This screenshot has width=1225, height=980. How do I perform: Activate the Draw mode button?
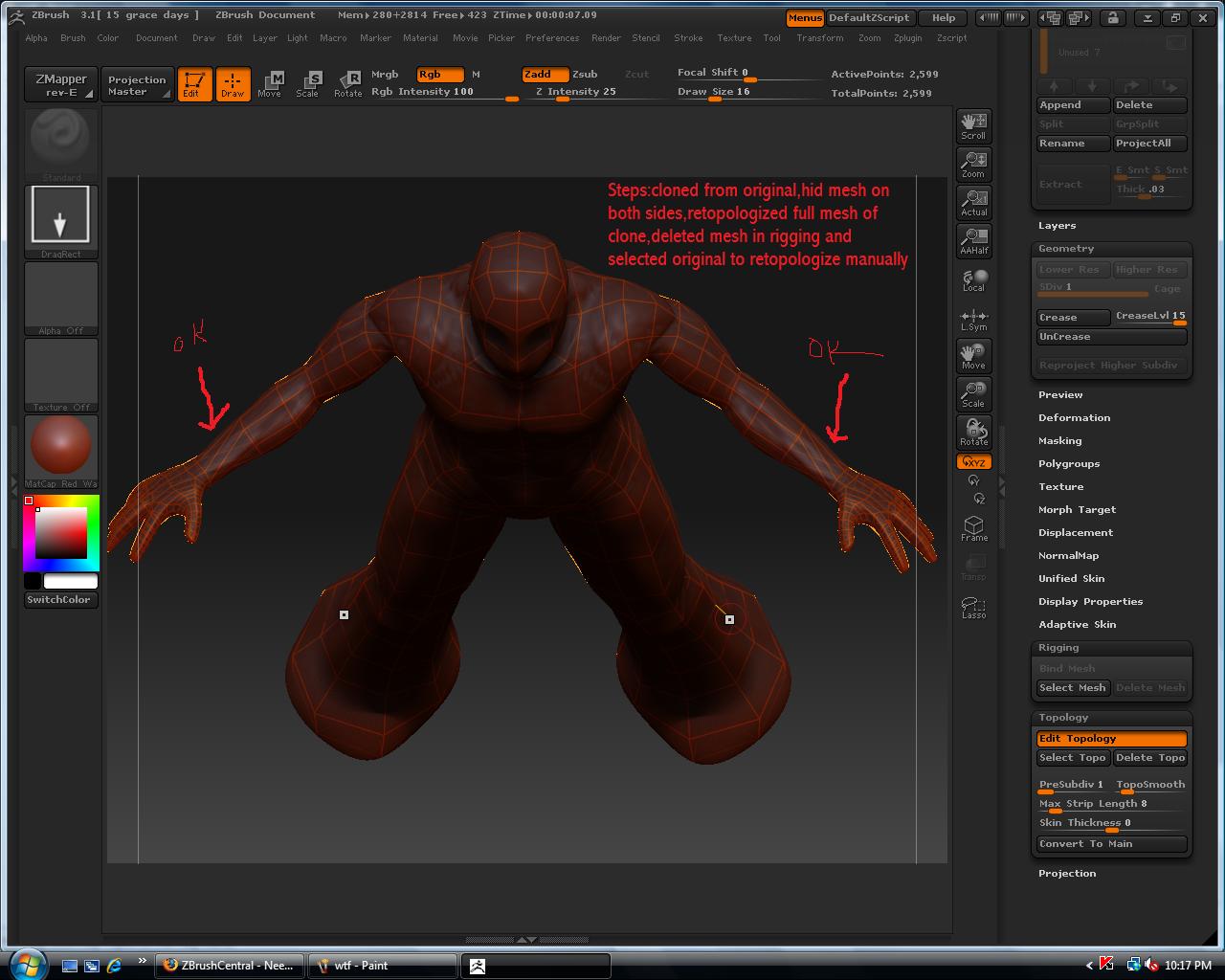pyautogui.click(x=233, y=84)
